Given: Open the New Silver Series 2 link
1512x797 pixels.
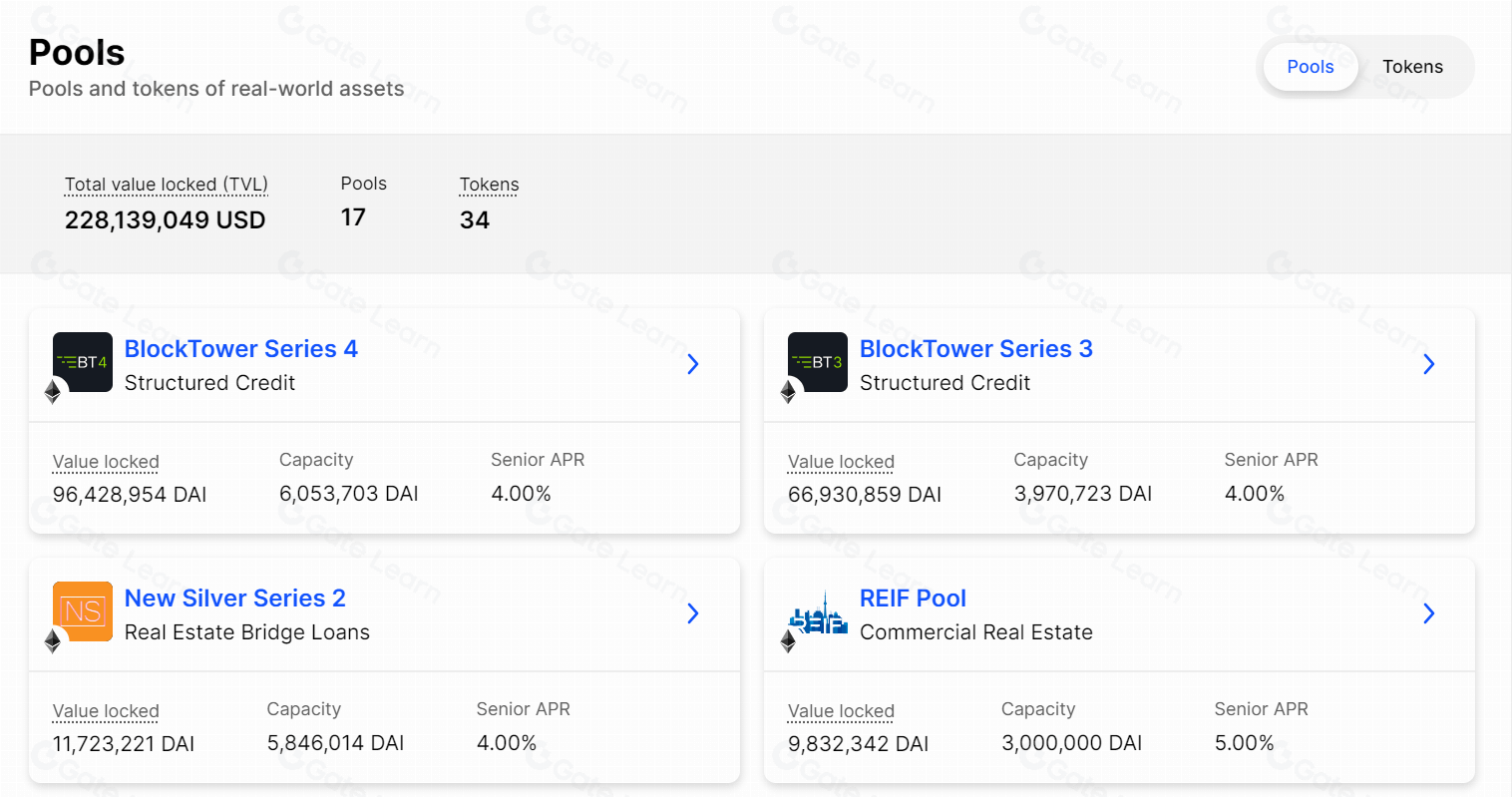Looking at the screenshot, I should click(x=234, y=598).
